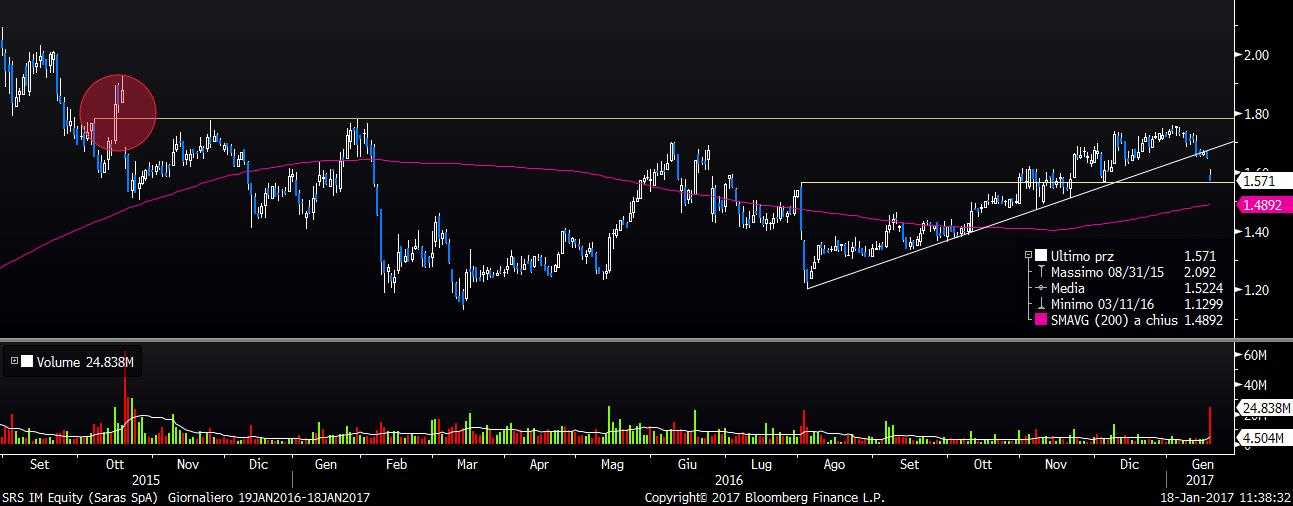Click the Minimo low-marker icon in legend
The height and width of the screenshot is (506, 1293).
click(x=1041, y=304)
